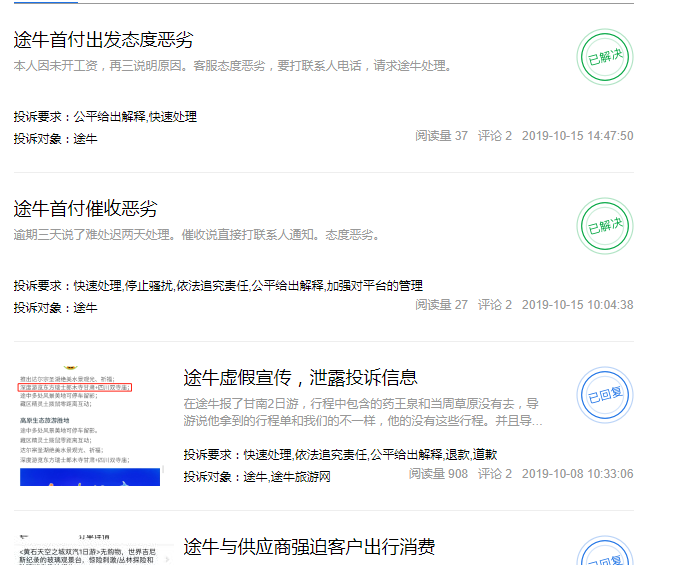Click 评论 2 on 途牛虚假宣传 complaint
Viewport: 686px width, 565px height.
tap(494, 474)
